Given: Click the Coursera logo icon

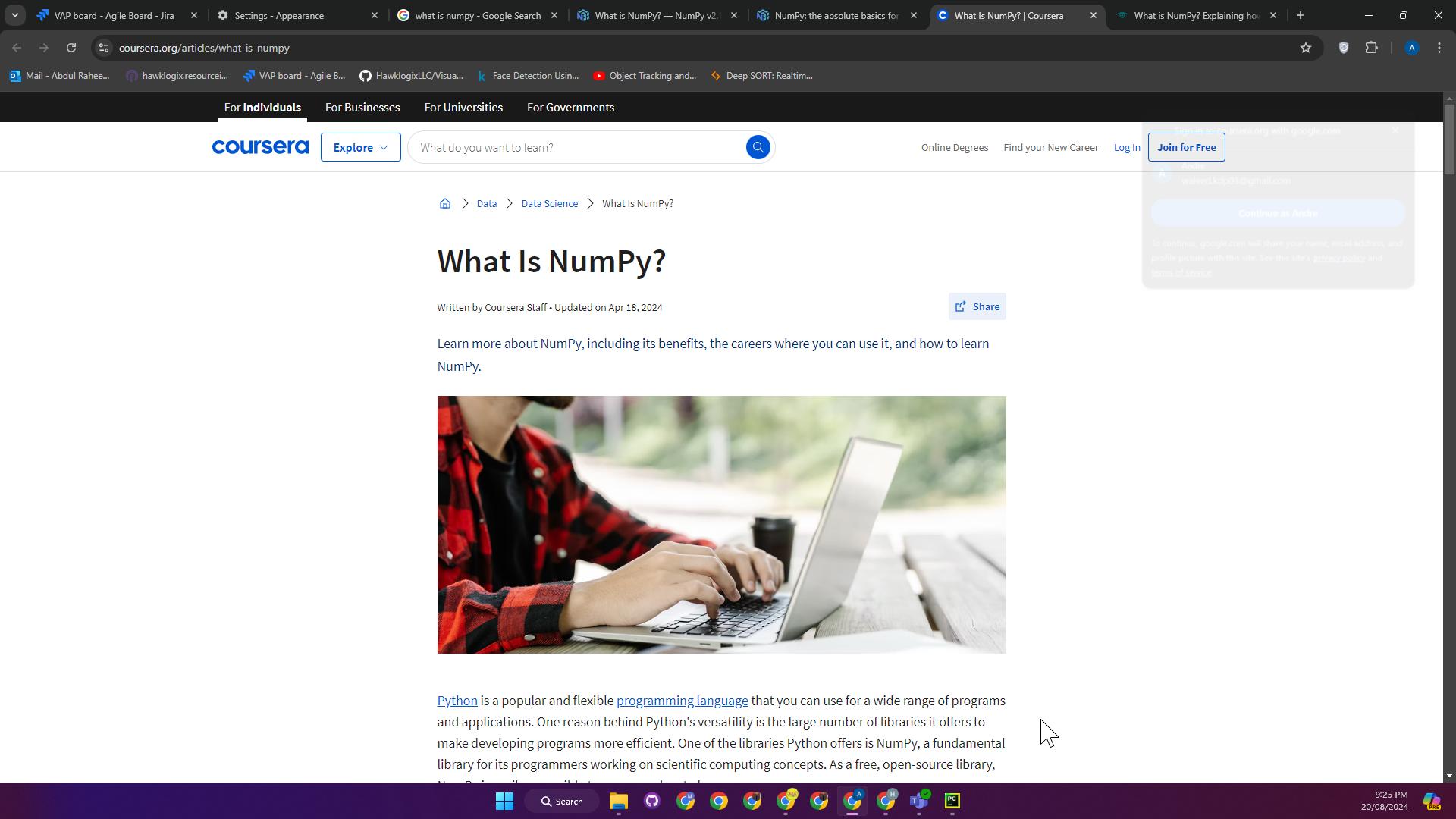Looking at the screenshot, I should pos(261,148).
